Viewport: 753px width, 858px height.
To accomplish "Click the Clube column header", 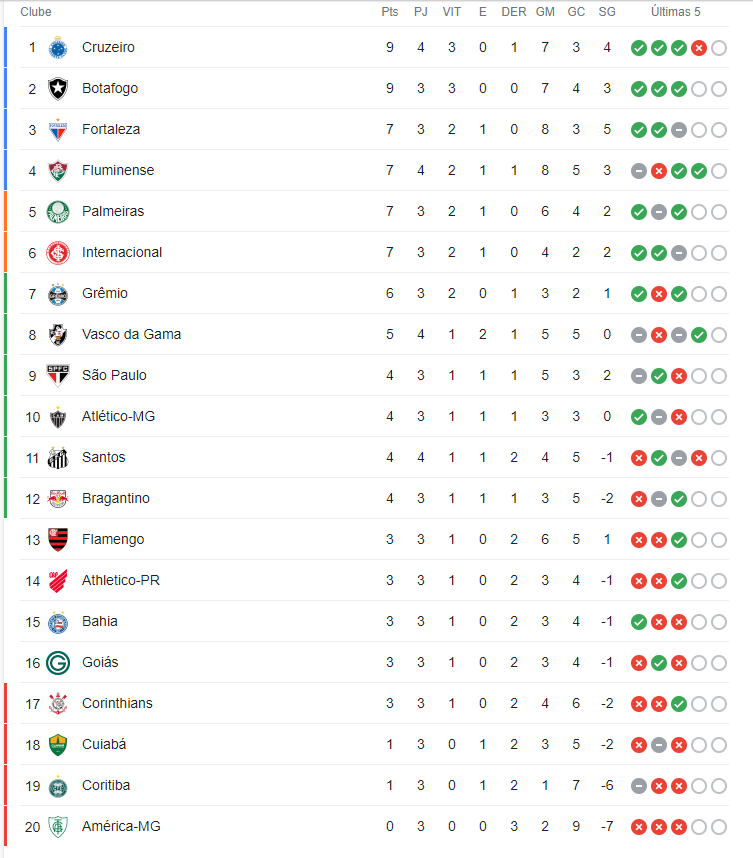I will click(x=36, y=11).
